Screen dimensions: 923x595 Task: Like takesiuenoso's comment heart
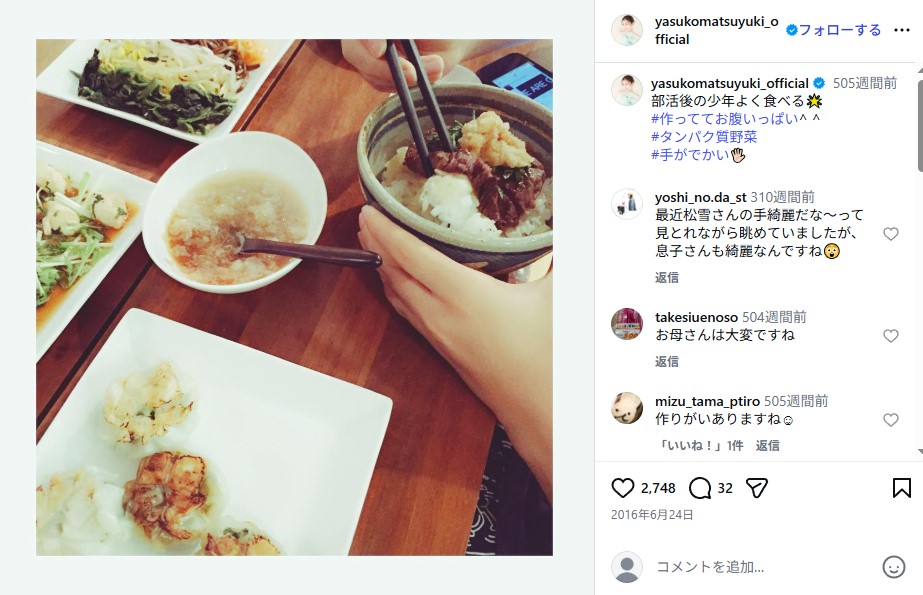tap(891, 336)
